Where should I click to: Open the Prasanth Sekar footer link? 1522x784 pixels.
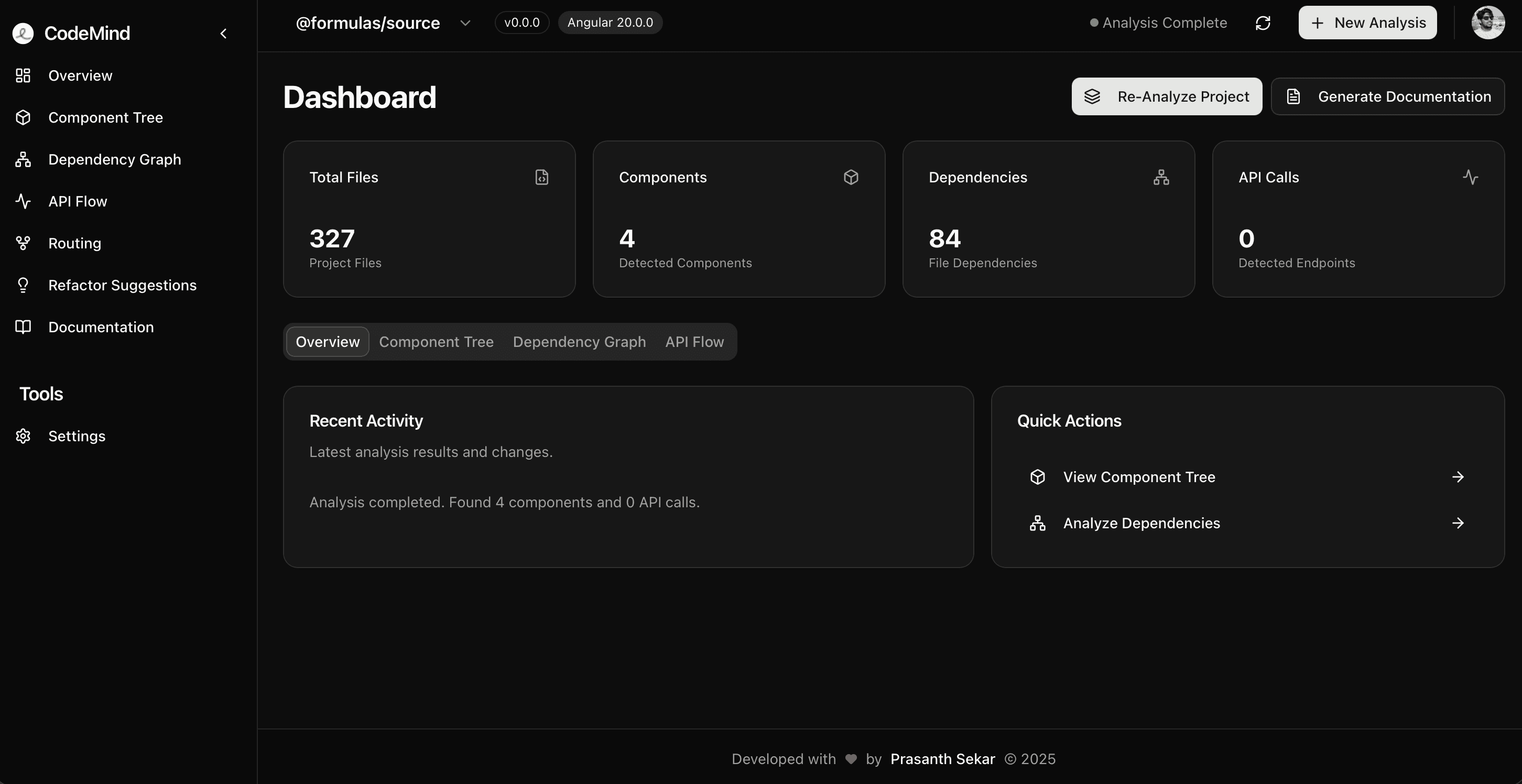[942, 759]
